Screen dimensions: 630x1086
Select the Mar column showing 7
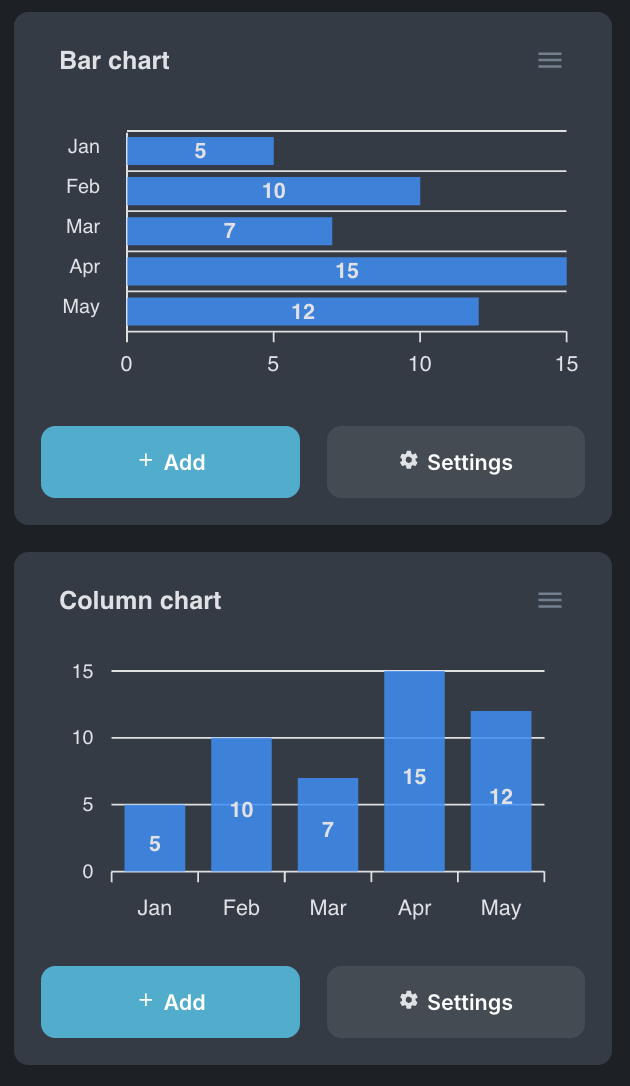328,825
